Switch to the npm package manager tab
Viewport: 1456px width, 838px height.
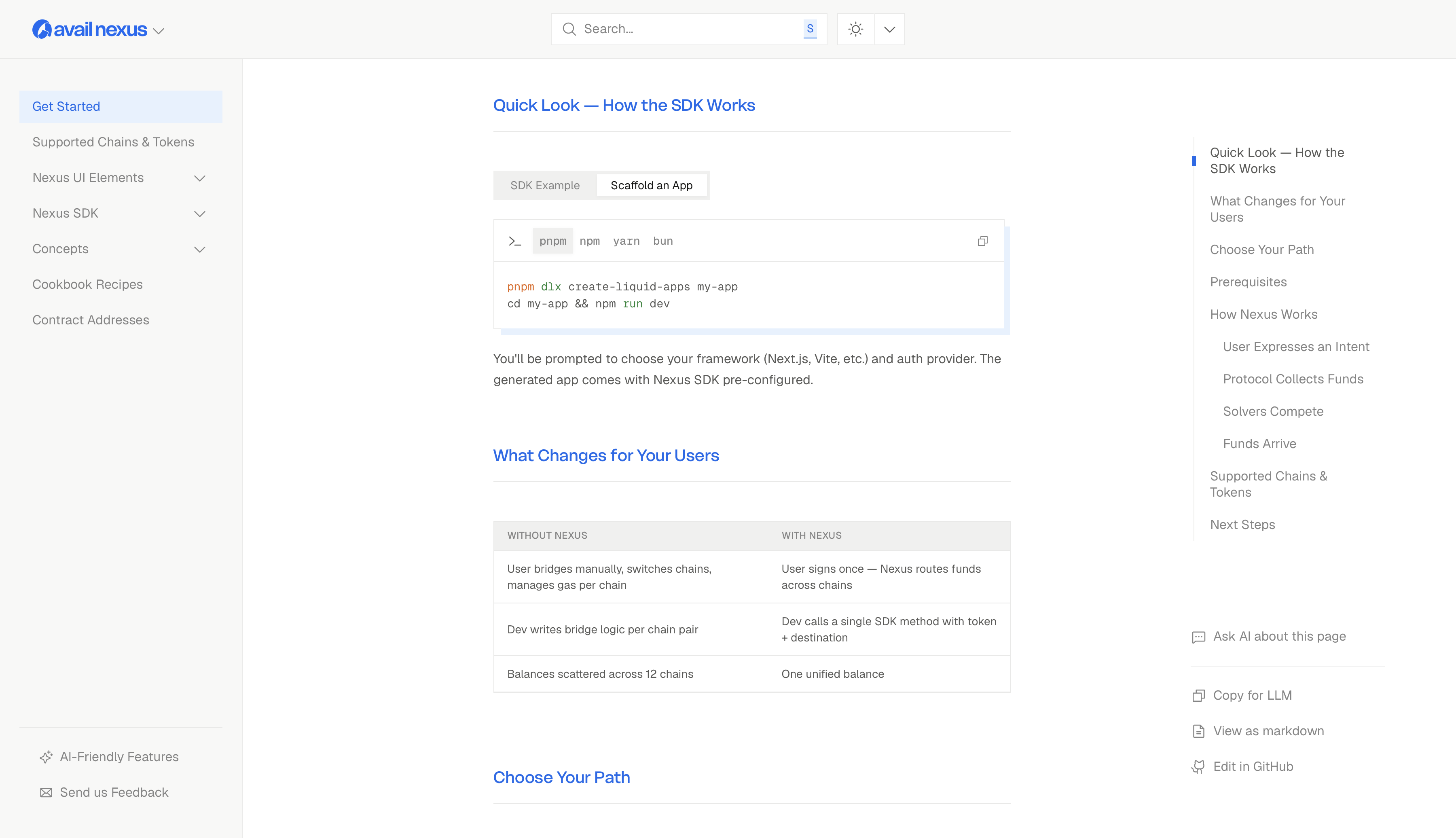[589, 241]
